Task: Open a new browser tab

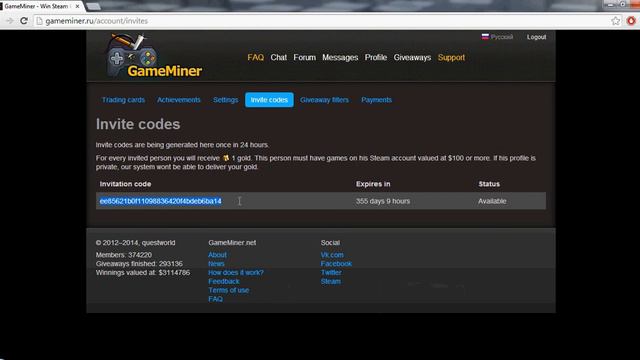Action: coord(93,6)
